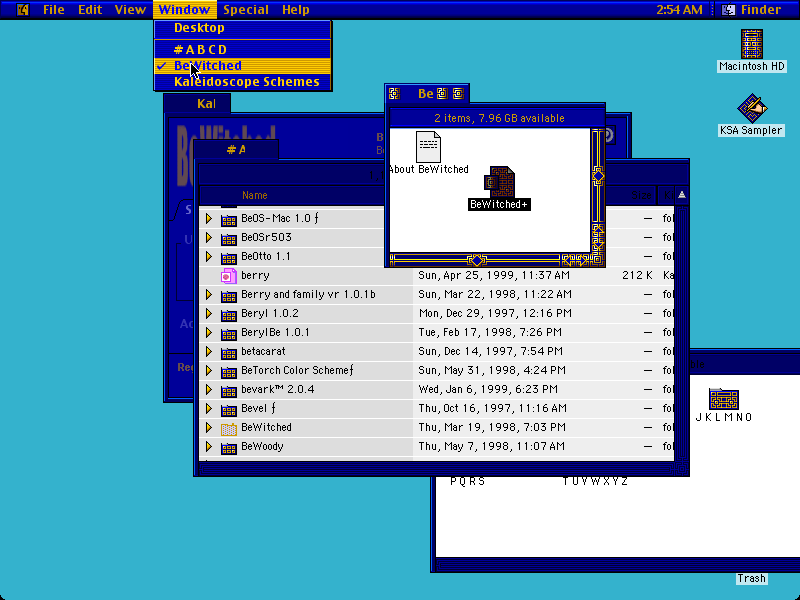800x600 pixels.
Task: Click the P Q R S label
Action: click(x=467, y=481)
